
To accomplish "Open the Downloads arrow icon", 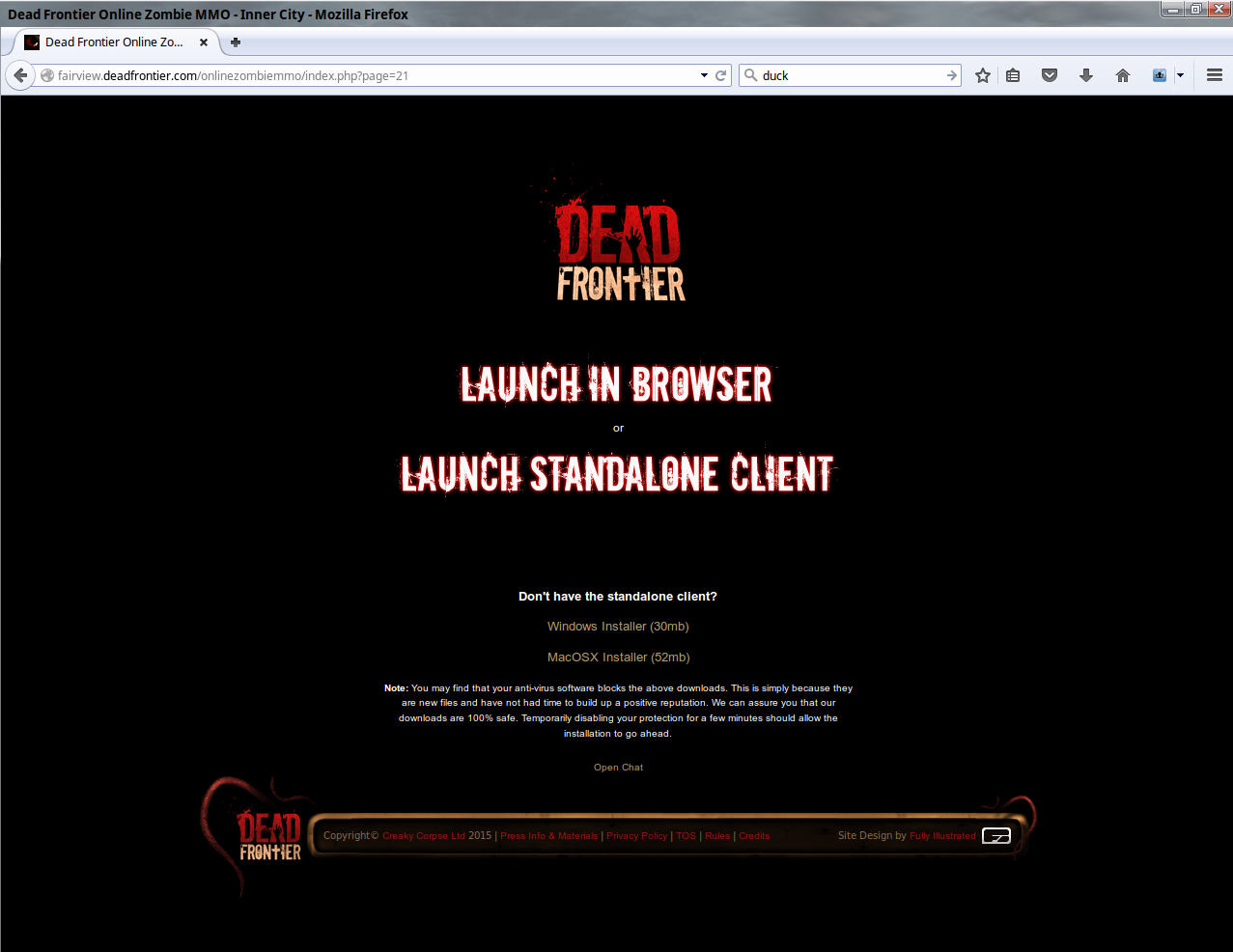I will 1086,75.
